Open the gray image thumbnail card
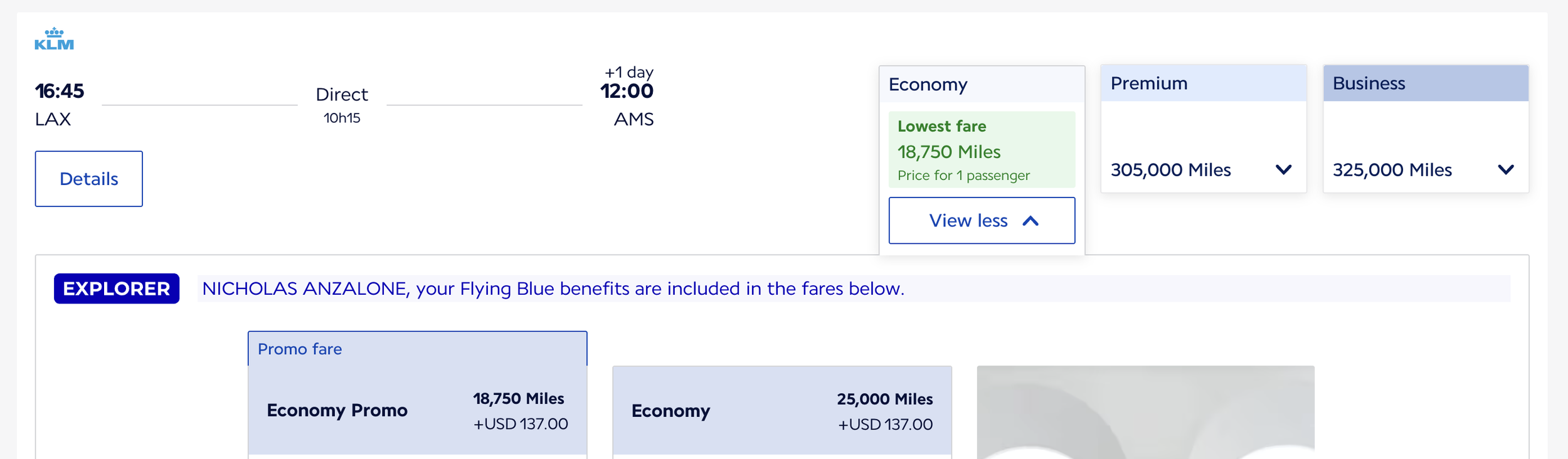1568x459 pixels. [x=1145, y=413]
